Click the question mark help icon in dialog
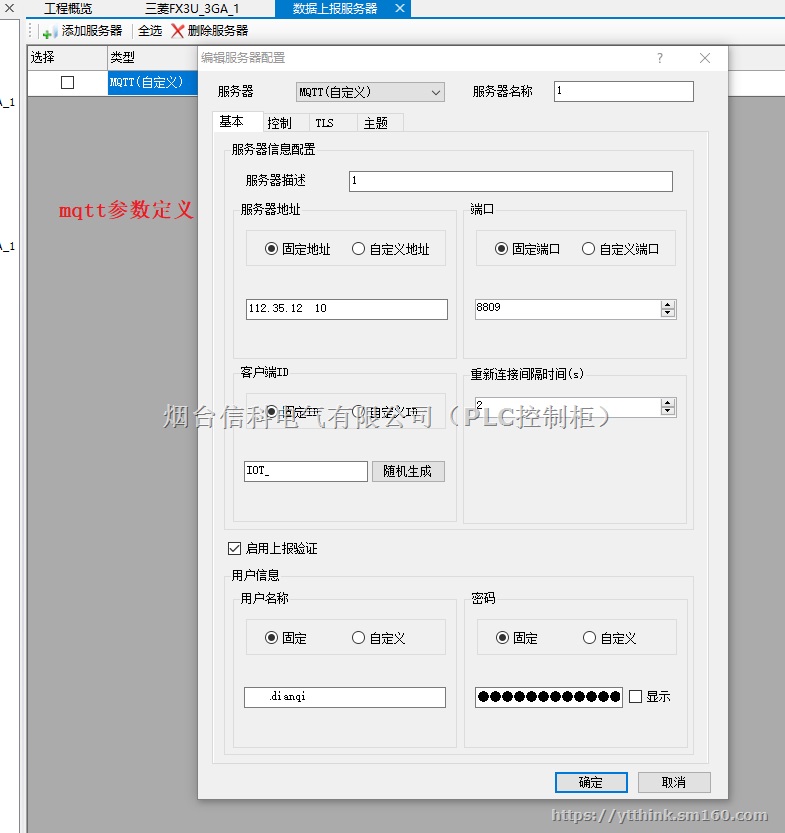 pyautogui.click(x=660, y=58)
